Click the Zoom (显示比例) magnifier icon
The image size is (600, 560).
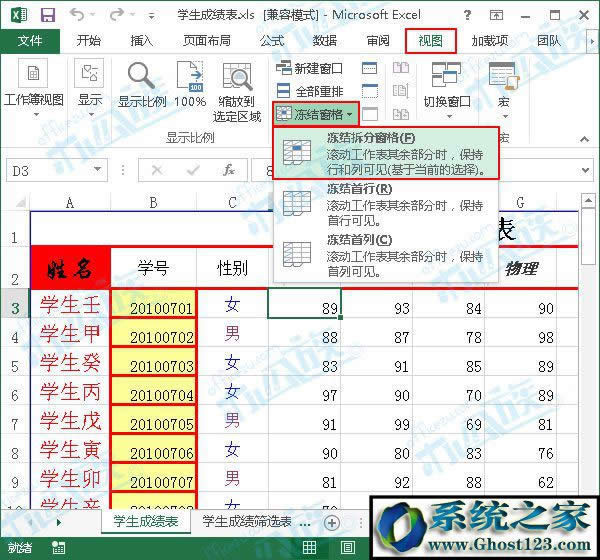pyautogui.click(x=141, y=77)
